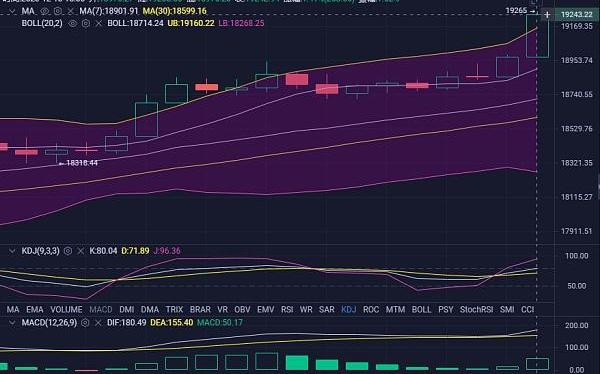This screenshot has width=600, height=374.
Task: Remove the MA indicator with X
Action: [71, 11]
